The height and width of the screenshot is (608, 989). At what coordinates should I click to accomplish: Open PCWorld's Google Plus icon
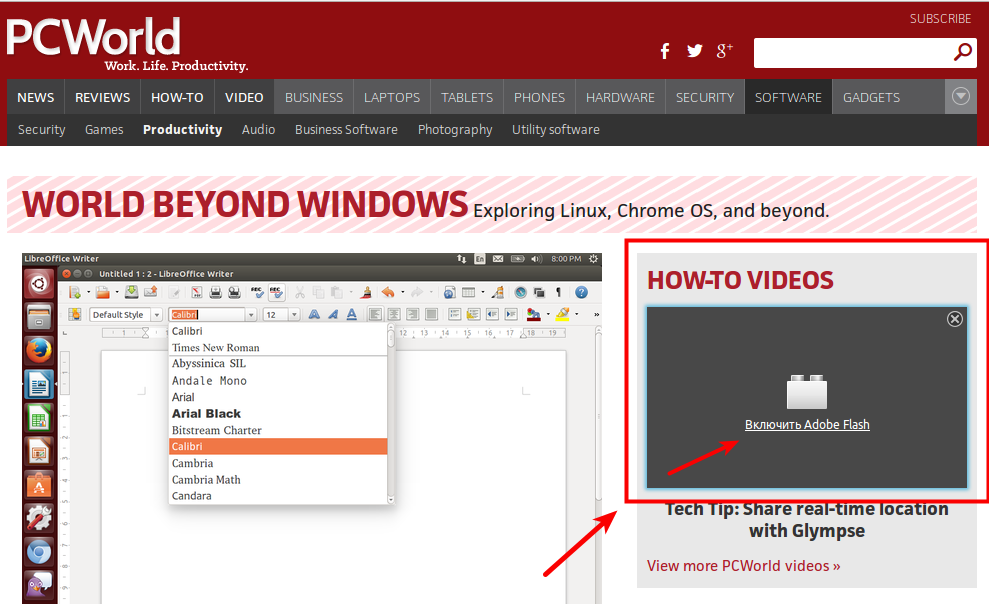click(724, 51)
